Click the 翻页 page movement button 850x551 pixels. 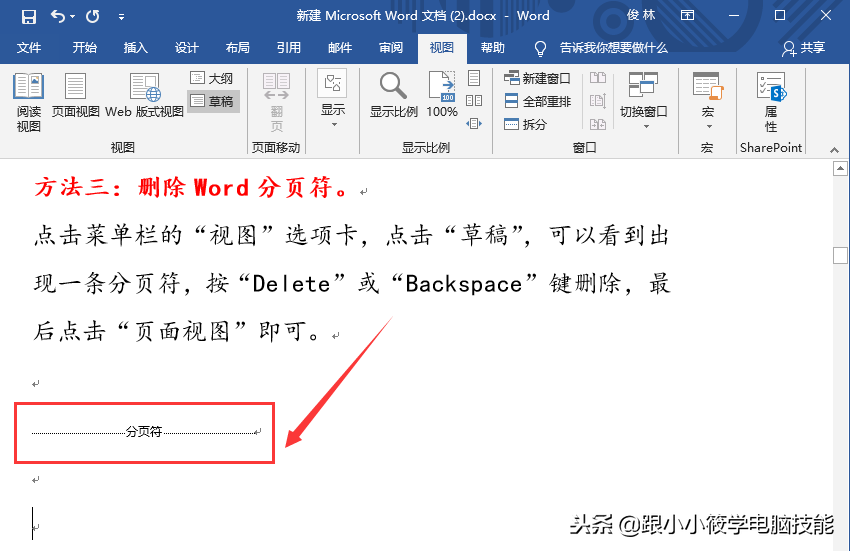tap(276, 103)
